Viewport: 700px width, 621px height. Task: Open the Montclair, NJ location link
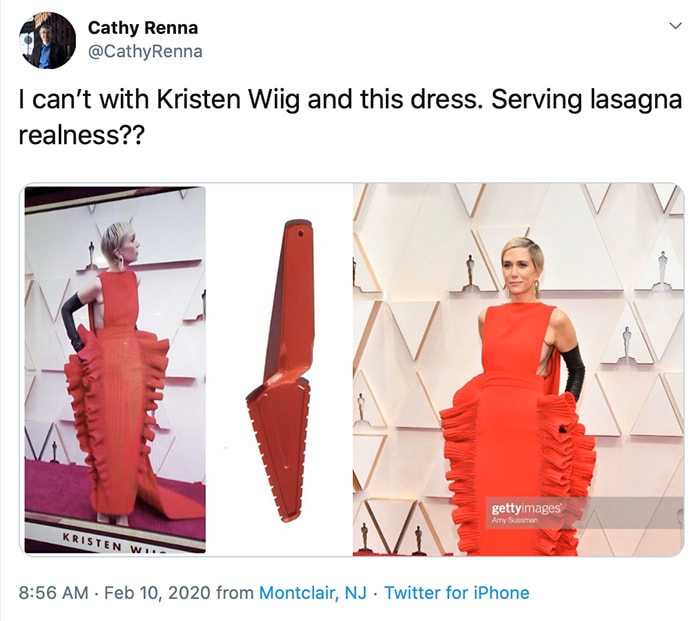pos(313,593)
